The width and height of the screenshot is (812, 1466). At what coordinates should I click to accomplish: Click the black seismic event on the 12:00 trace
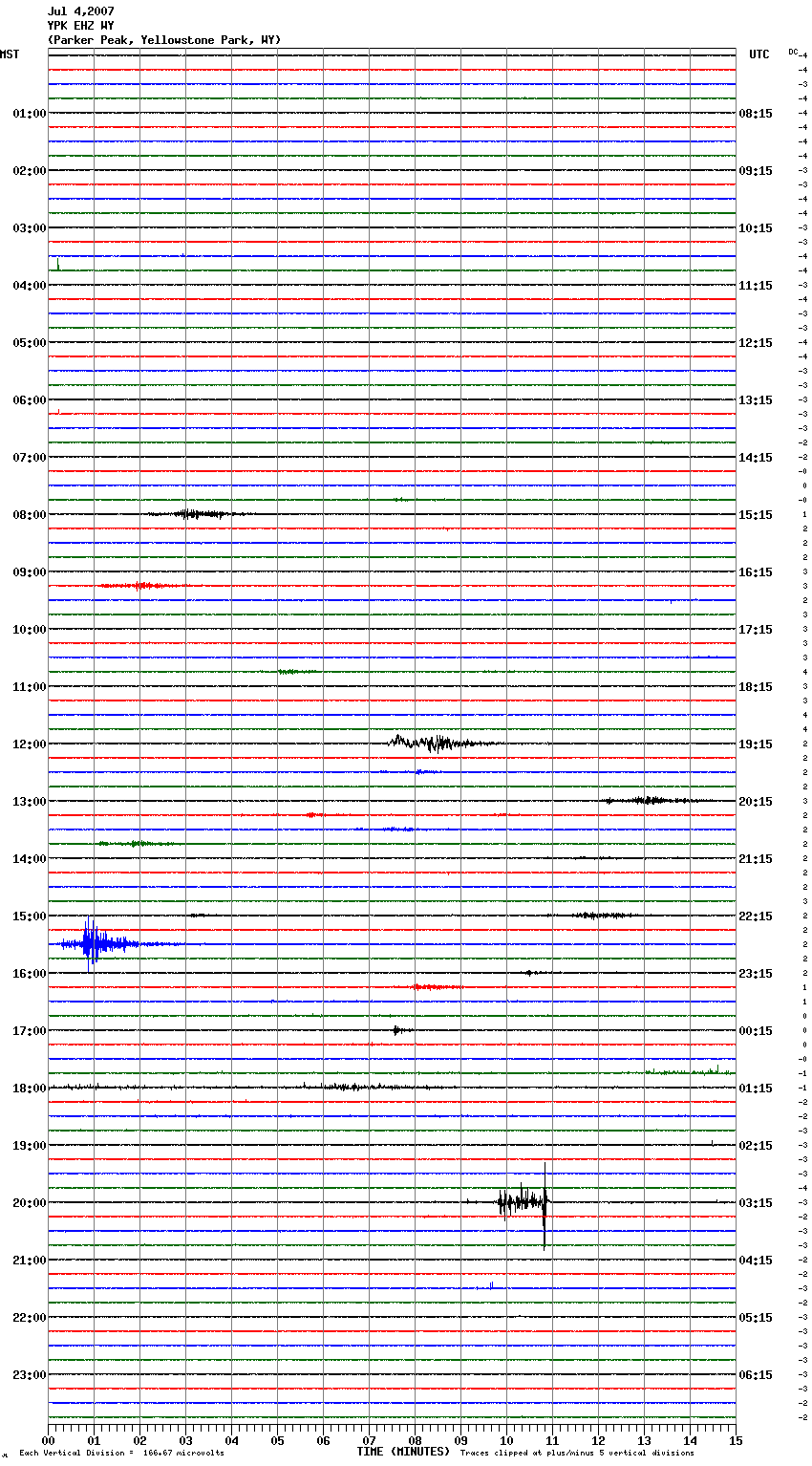(x=441, y=743)
